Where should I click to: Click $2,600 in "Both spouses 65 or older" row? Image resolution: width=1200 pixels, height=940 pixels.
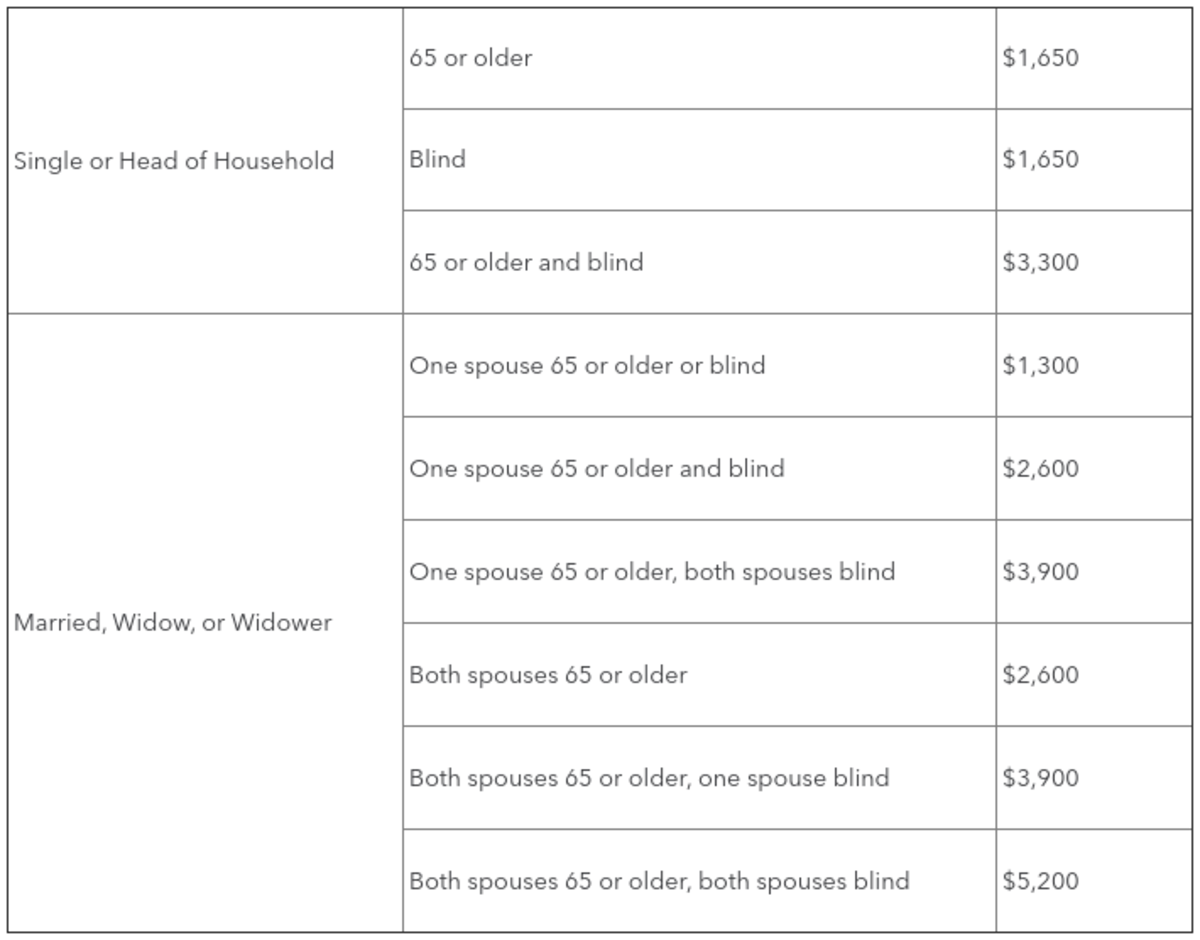[1041, 675]
